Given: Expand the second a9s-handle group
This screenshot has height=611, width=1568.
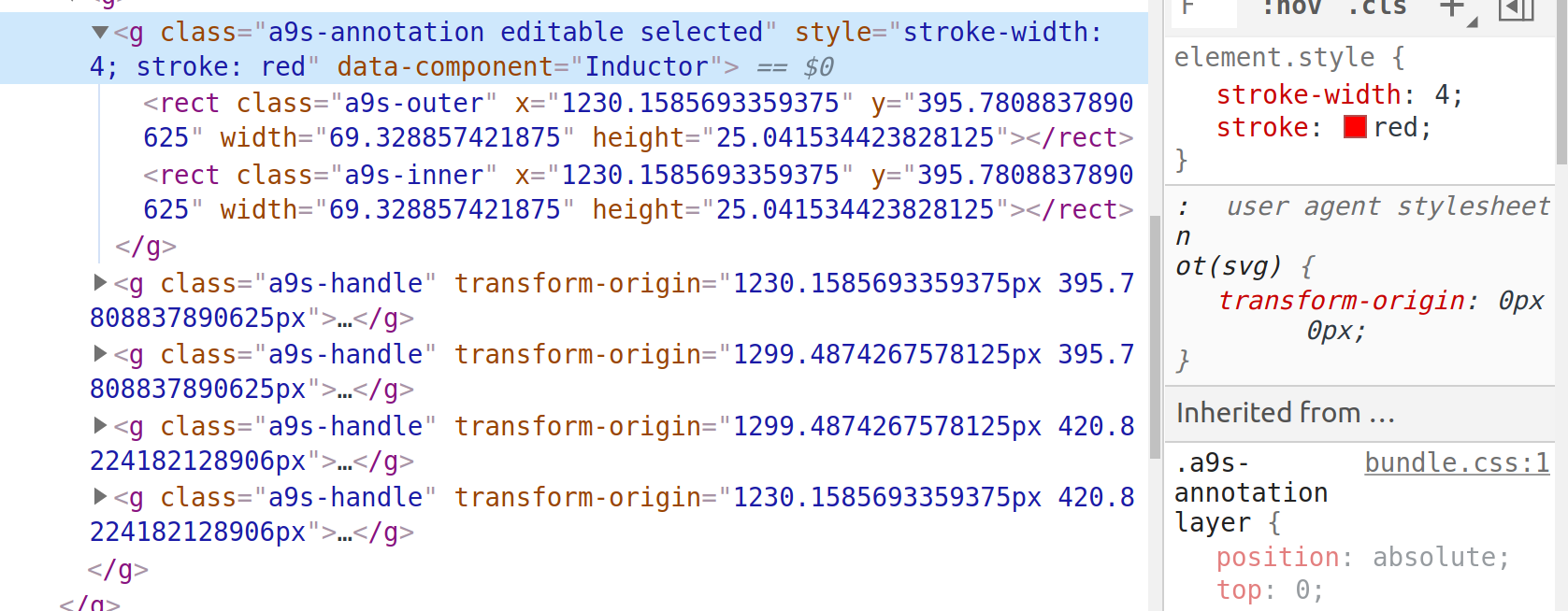Looking at the screenshot, I should pos(99,354).
